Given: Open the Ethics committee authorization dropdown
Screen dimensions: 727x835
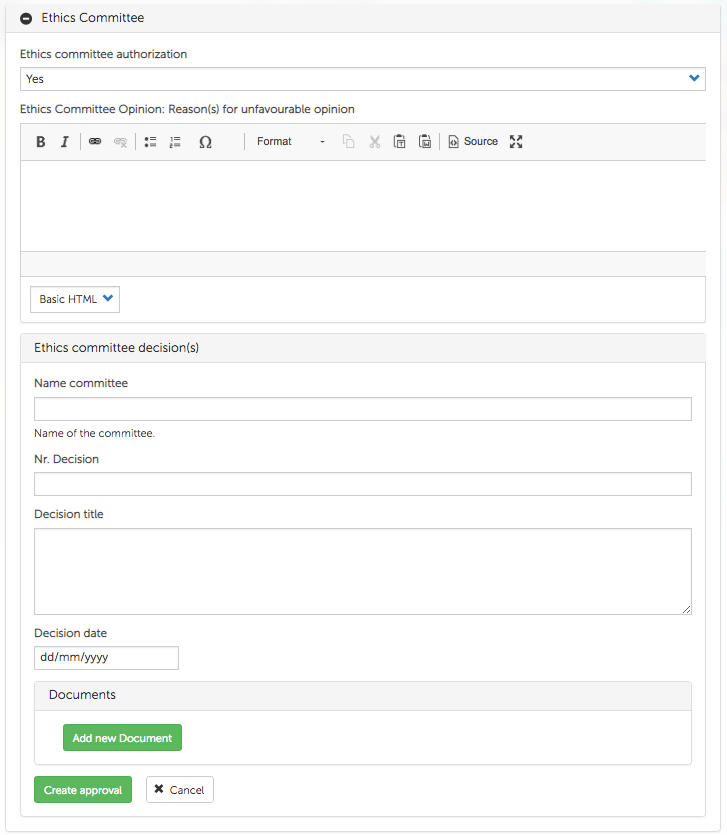Looking at the screenshot, I should point(363,79).
